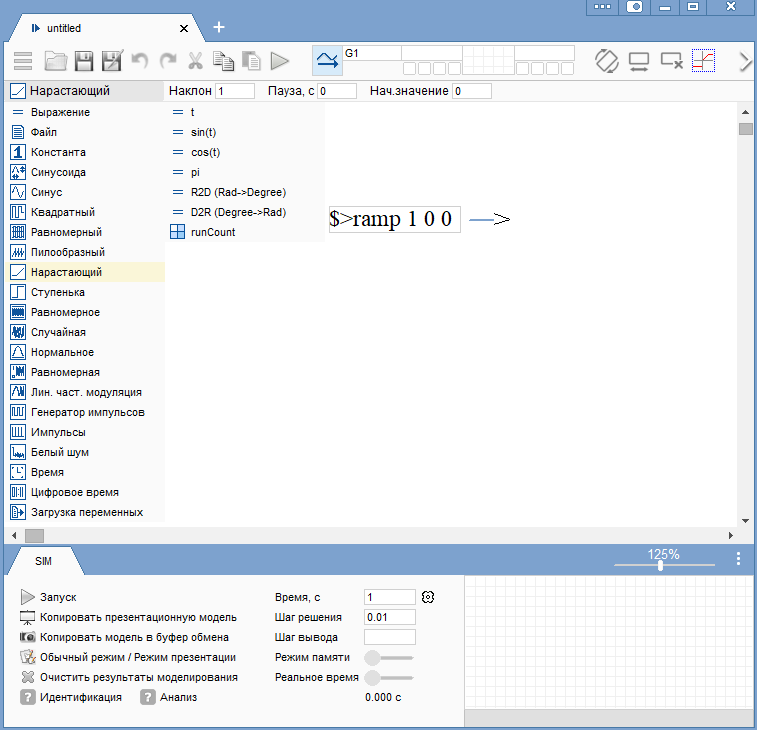The height and width of the screenshot is (730, 757).
Task: Select highlighted Нарастающий list item
Action: tap(87, 272)
